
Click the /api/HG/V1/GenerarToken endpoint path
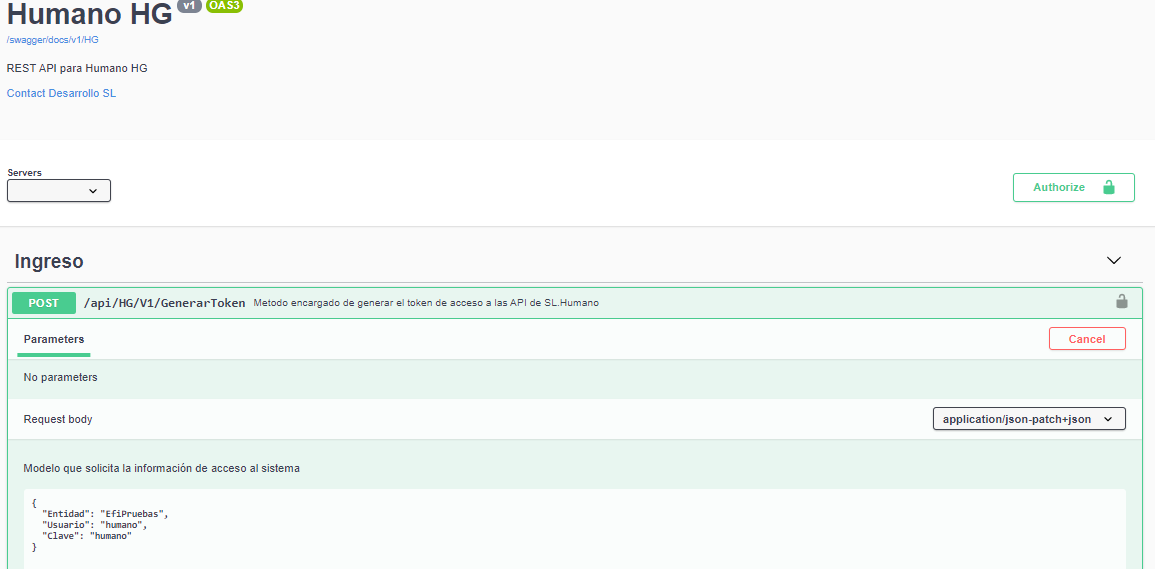tap(164, 303)
